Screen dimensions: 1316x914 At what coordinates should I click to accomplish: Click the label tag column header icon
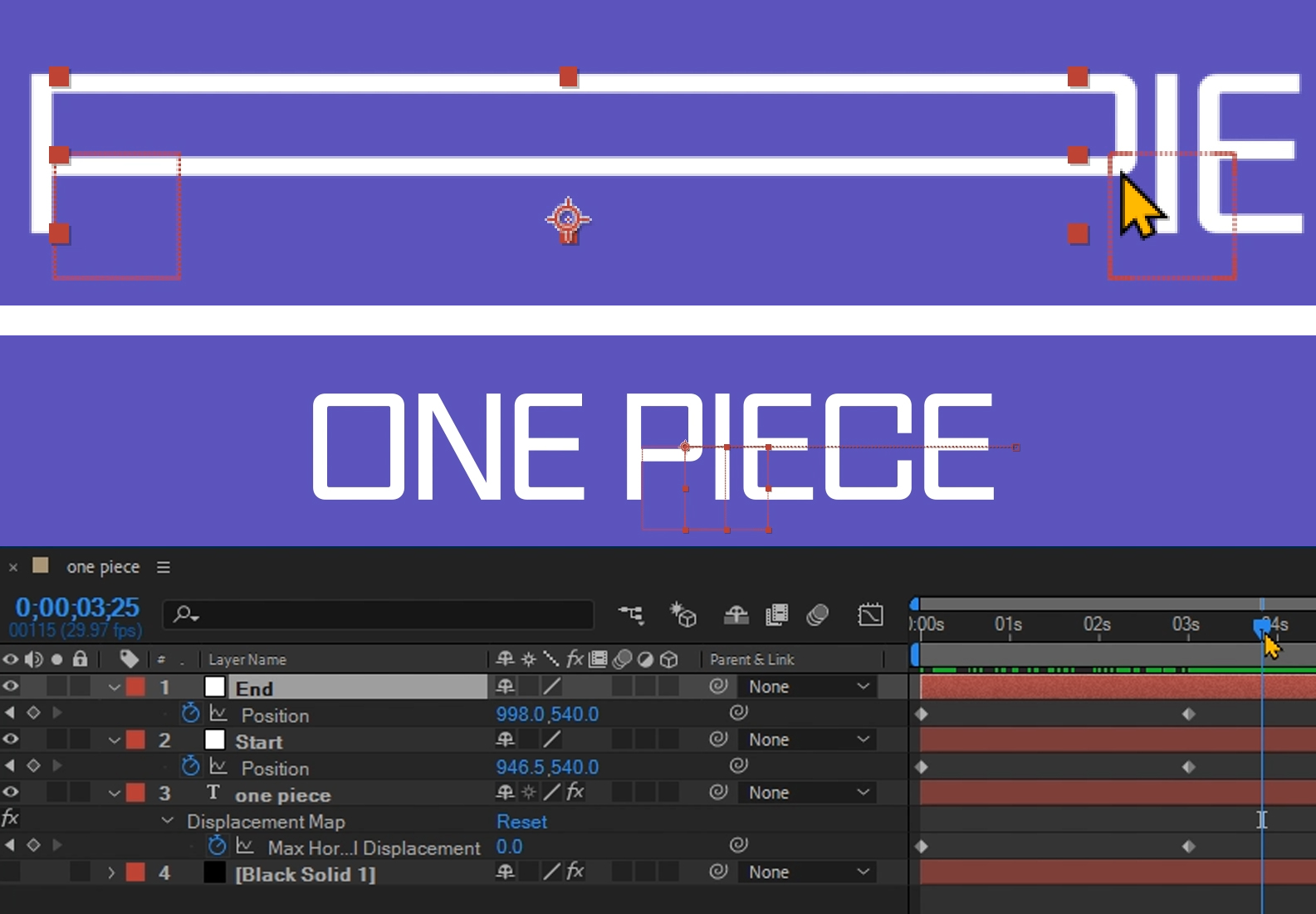click(130, 659)
